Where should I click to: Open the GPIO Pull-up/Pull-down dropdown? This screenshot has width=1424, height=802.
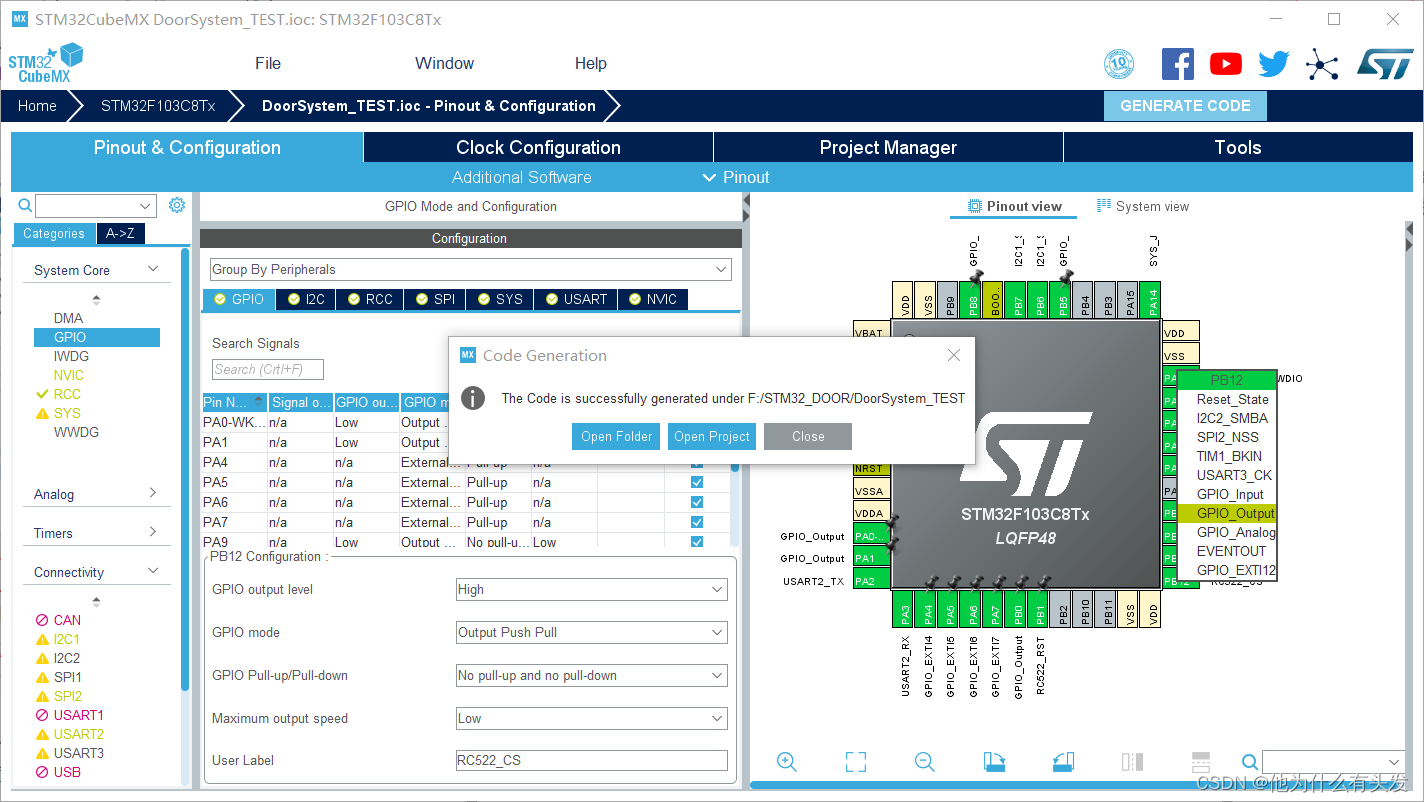pos(591,675)
